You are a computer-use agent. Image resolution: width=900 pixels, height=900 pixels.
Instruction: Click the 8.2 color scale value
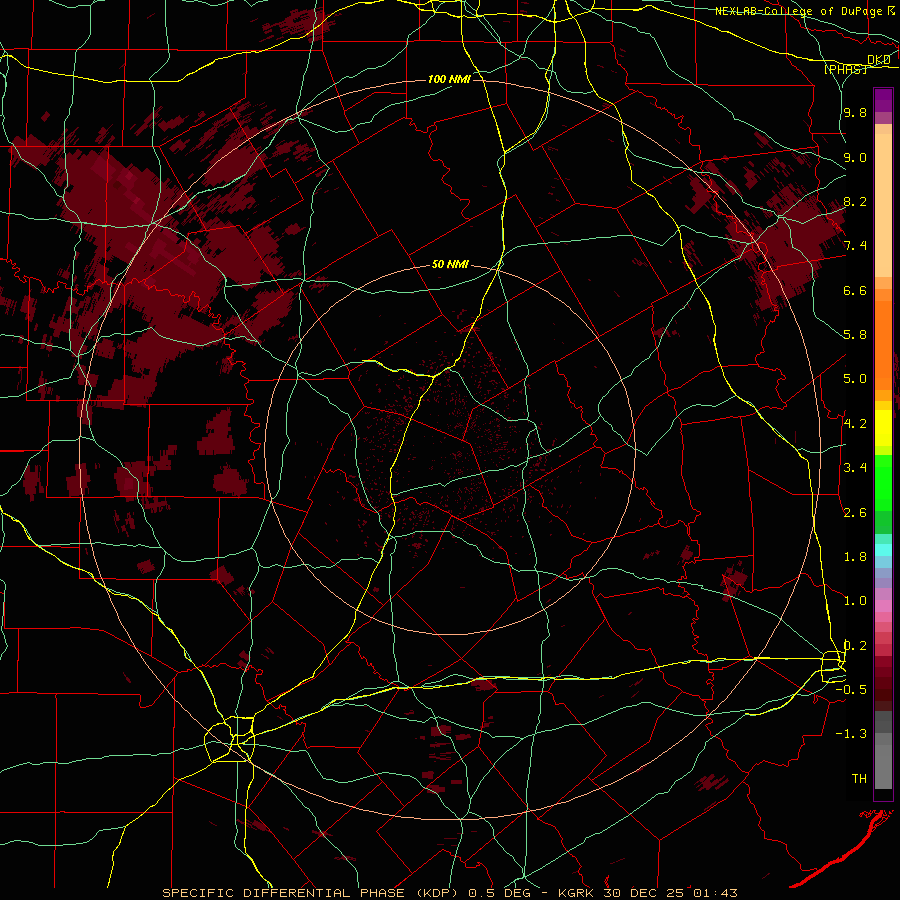855,201
